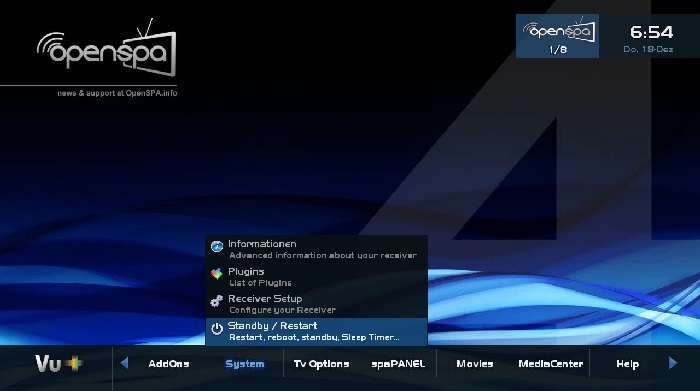The image size is (700, 391).
Task: Click 'news & support at OpenSPA.info' text
Action: pyautogui.click(x=117, y=93)
